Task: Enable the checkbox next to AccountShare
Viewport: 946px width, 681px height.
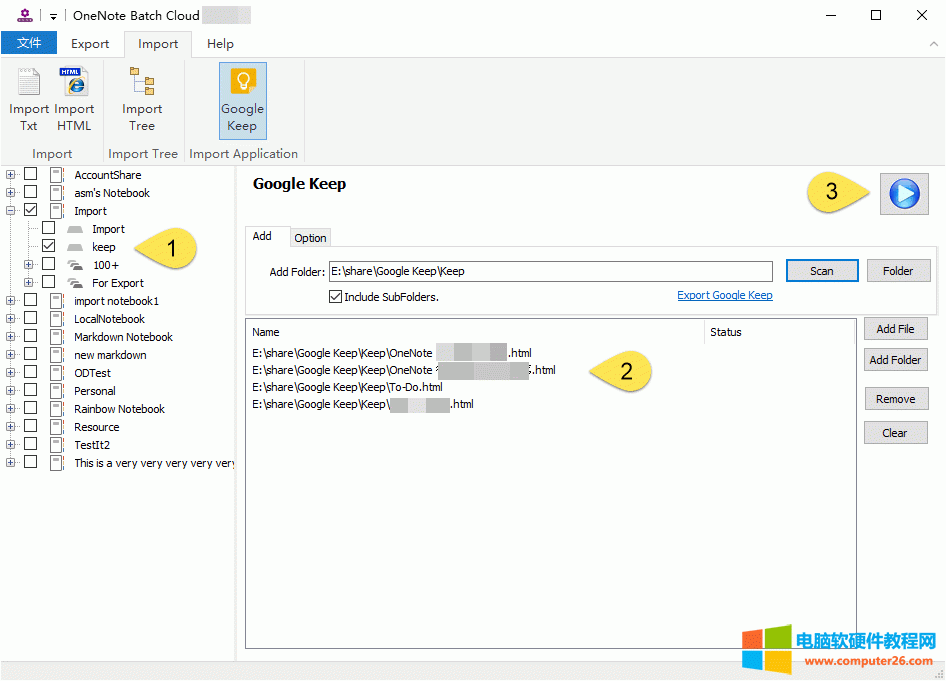Action: (x=30, y=174)
